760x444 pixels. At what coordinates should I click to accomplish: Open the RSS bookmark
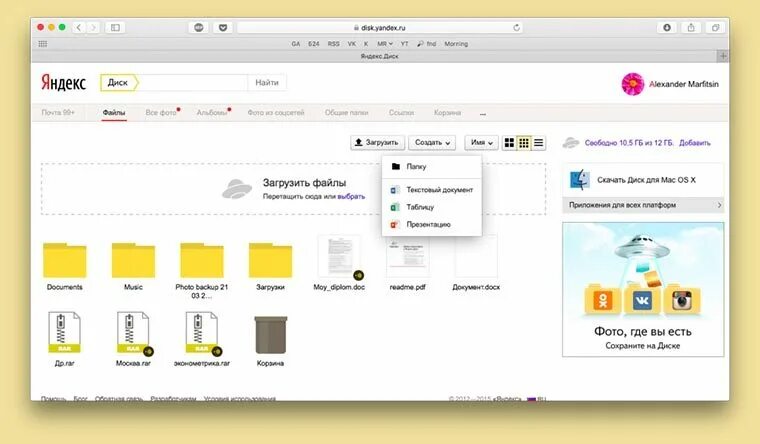tap(333, 44)
